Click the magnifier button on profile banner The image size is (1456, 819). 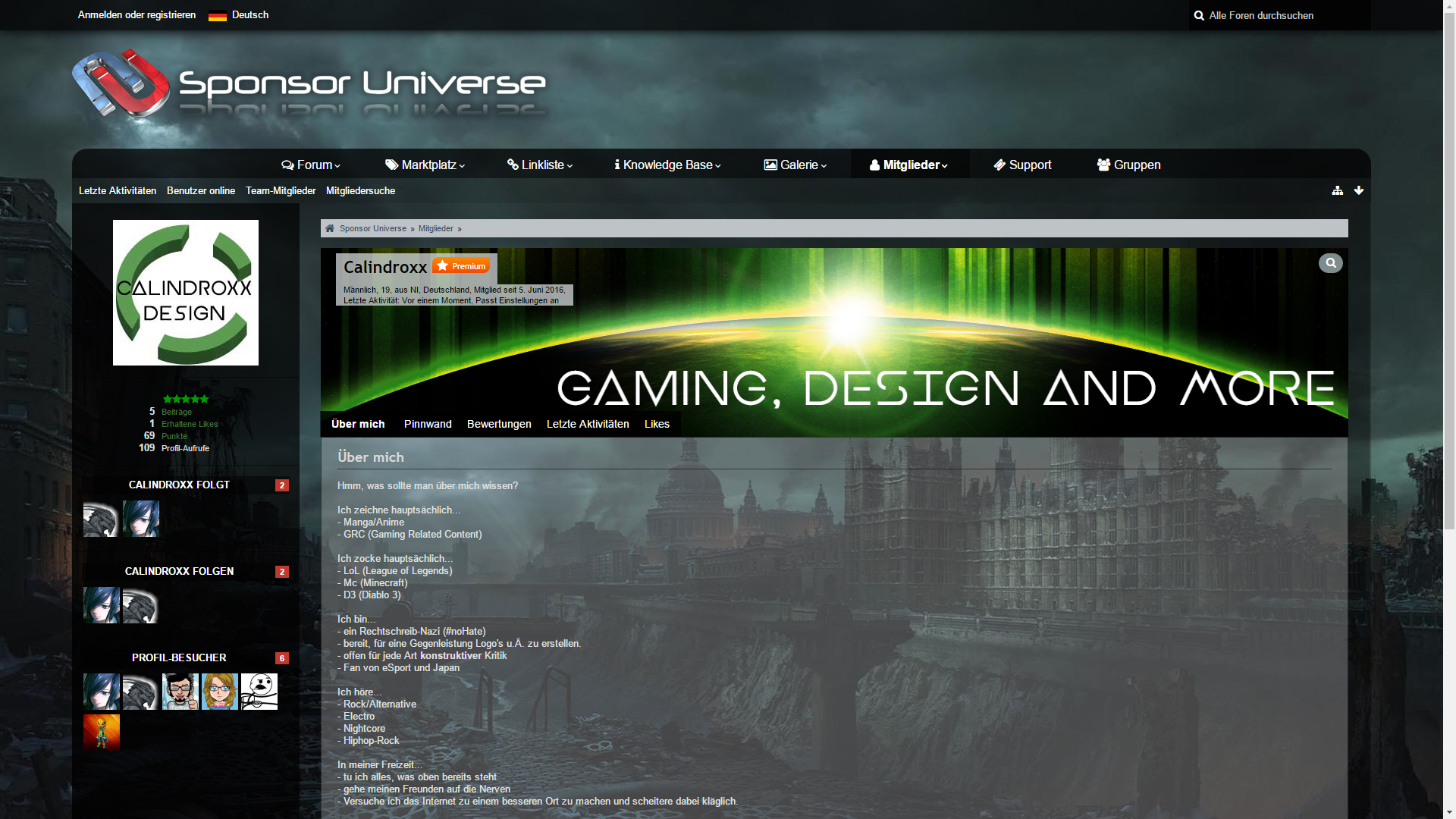coord(1330,263)
